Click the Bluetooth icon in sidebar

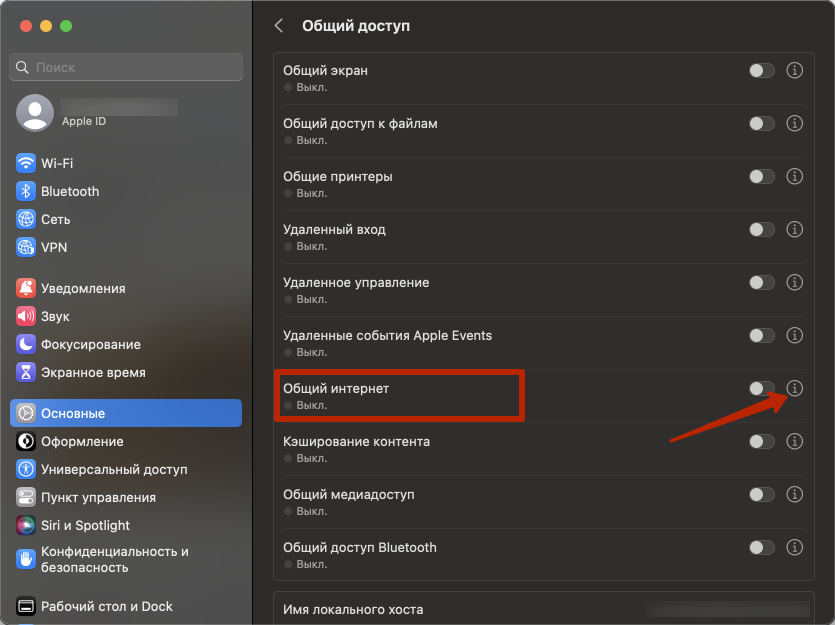[26, 191]
